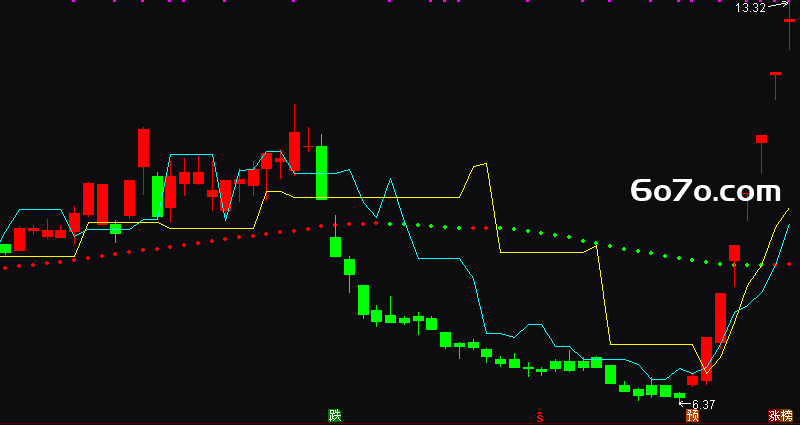The height and width of the screenshot is (425, 800).
Task: Select the brown 榜 marker
Action: [787, 416]
